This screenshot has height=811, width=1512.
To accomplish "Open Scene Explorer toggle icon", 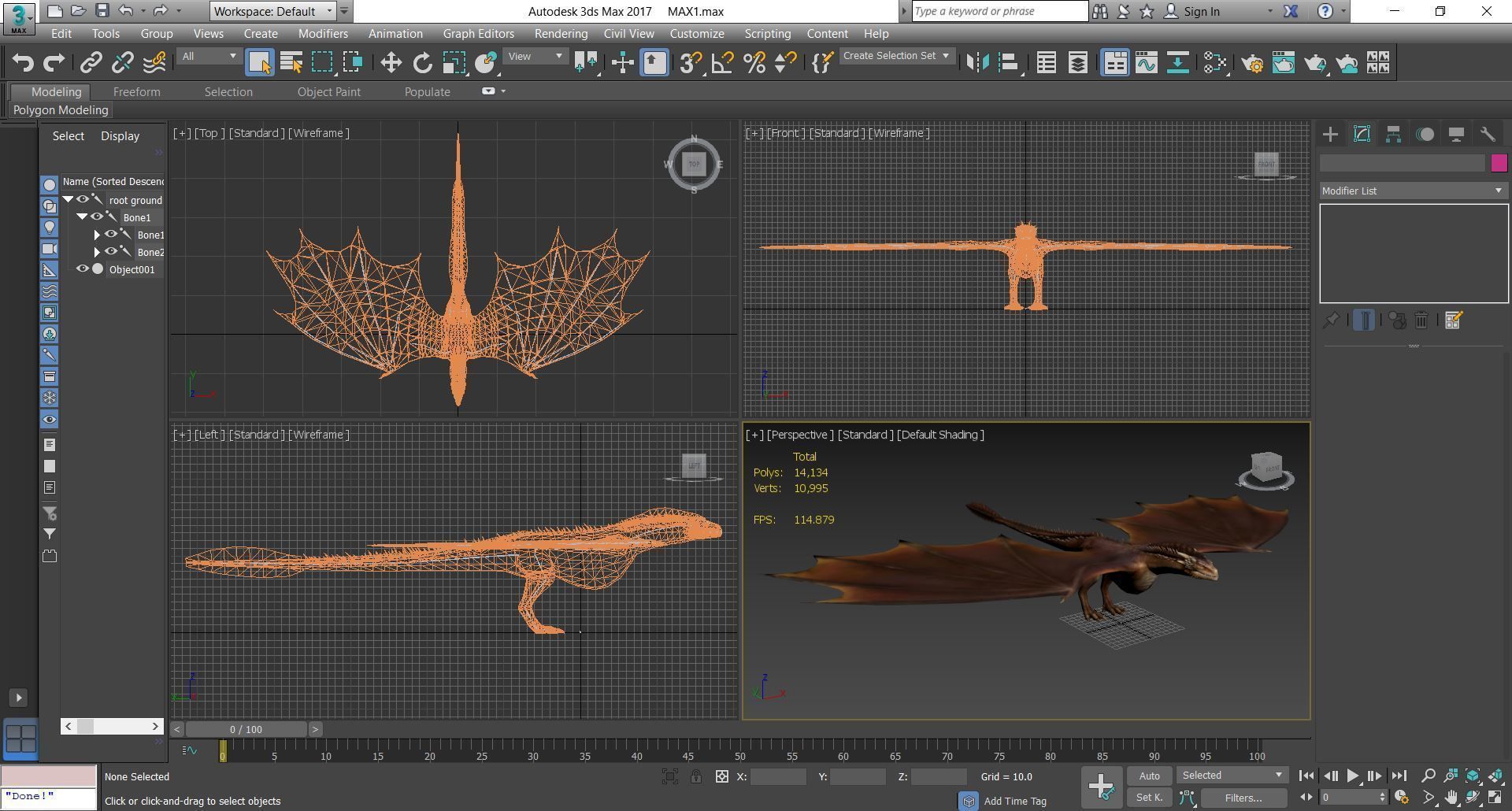I will coord(1047,62).
